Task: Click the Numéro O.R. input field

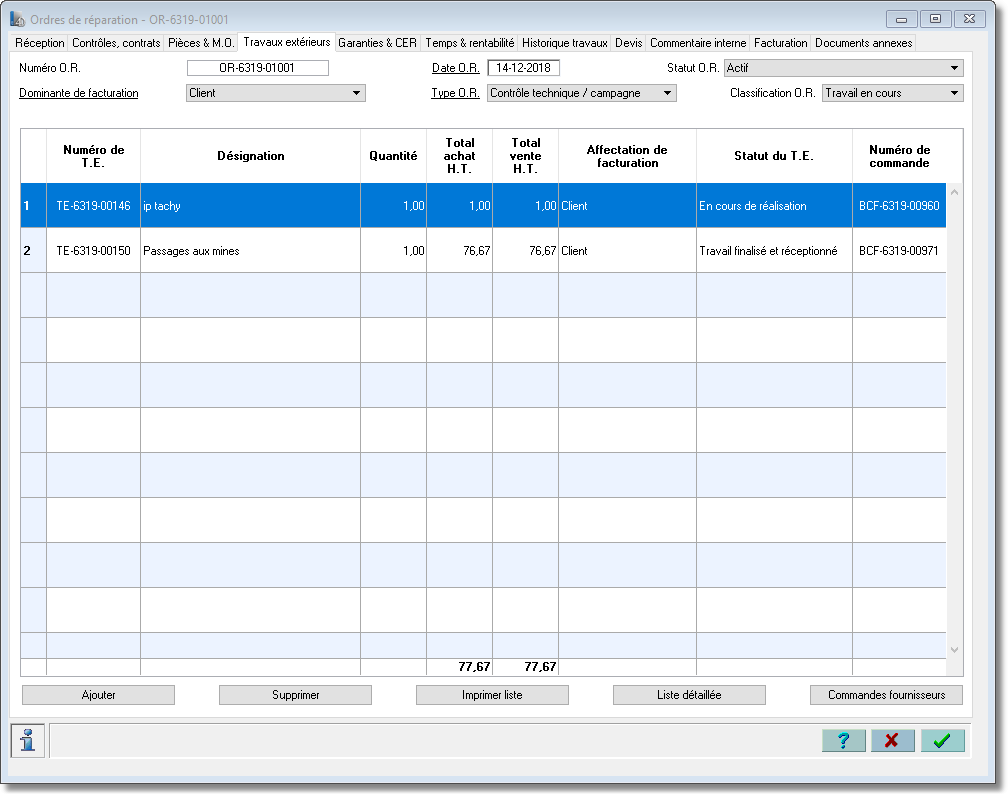Action: click(x=258, y=68)
